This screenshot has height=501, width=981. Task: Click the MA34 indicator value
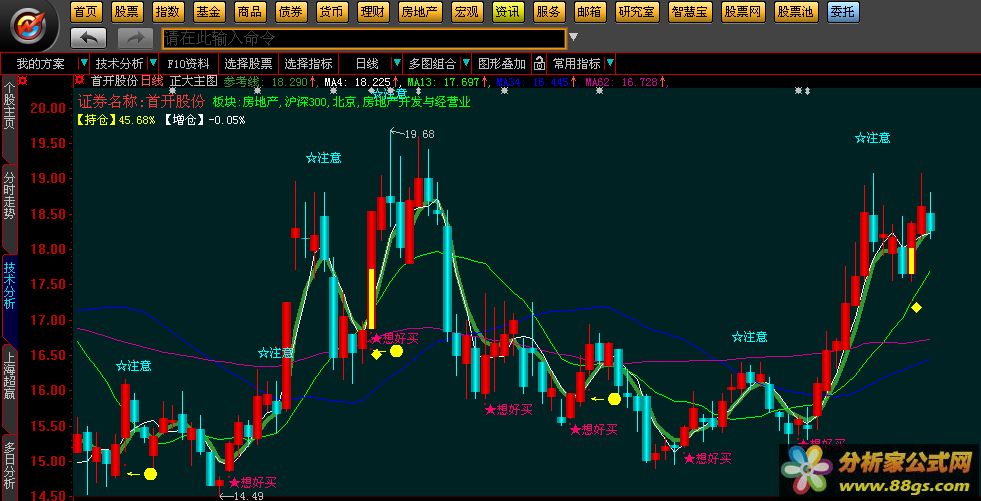537,81
